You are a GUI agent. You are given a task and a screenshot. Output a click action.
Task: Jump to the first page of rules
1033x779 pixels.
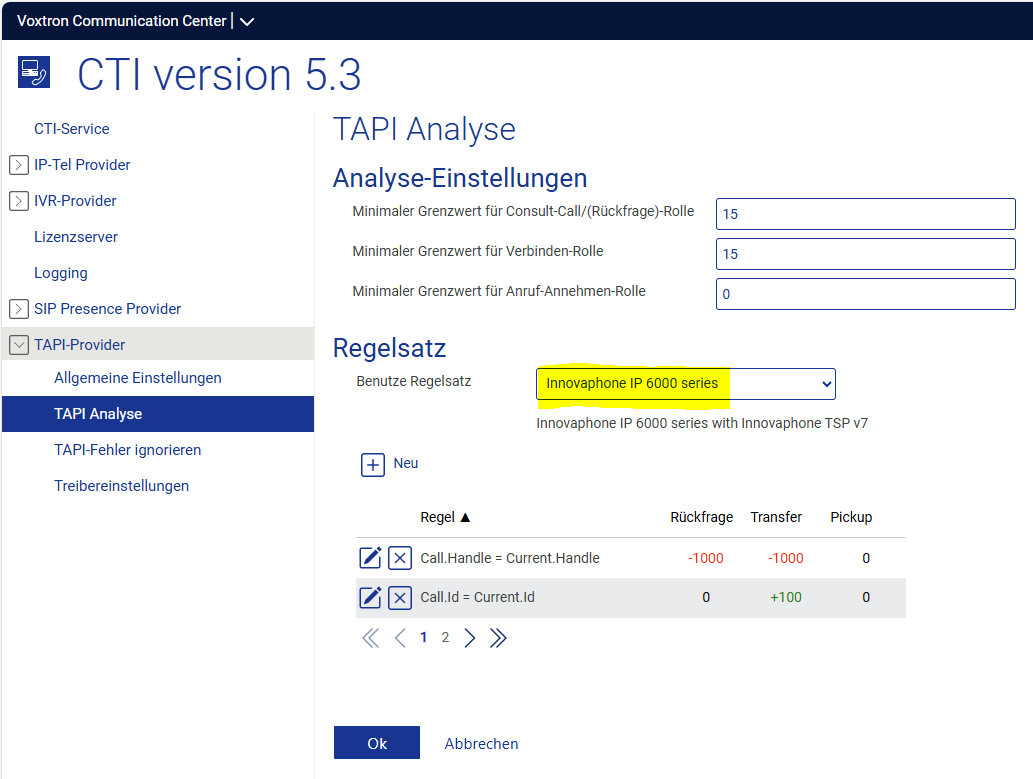tap(370, 638)
